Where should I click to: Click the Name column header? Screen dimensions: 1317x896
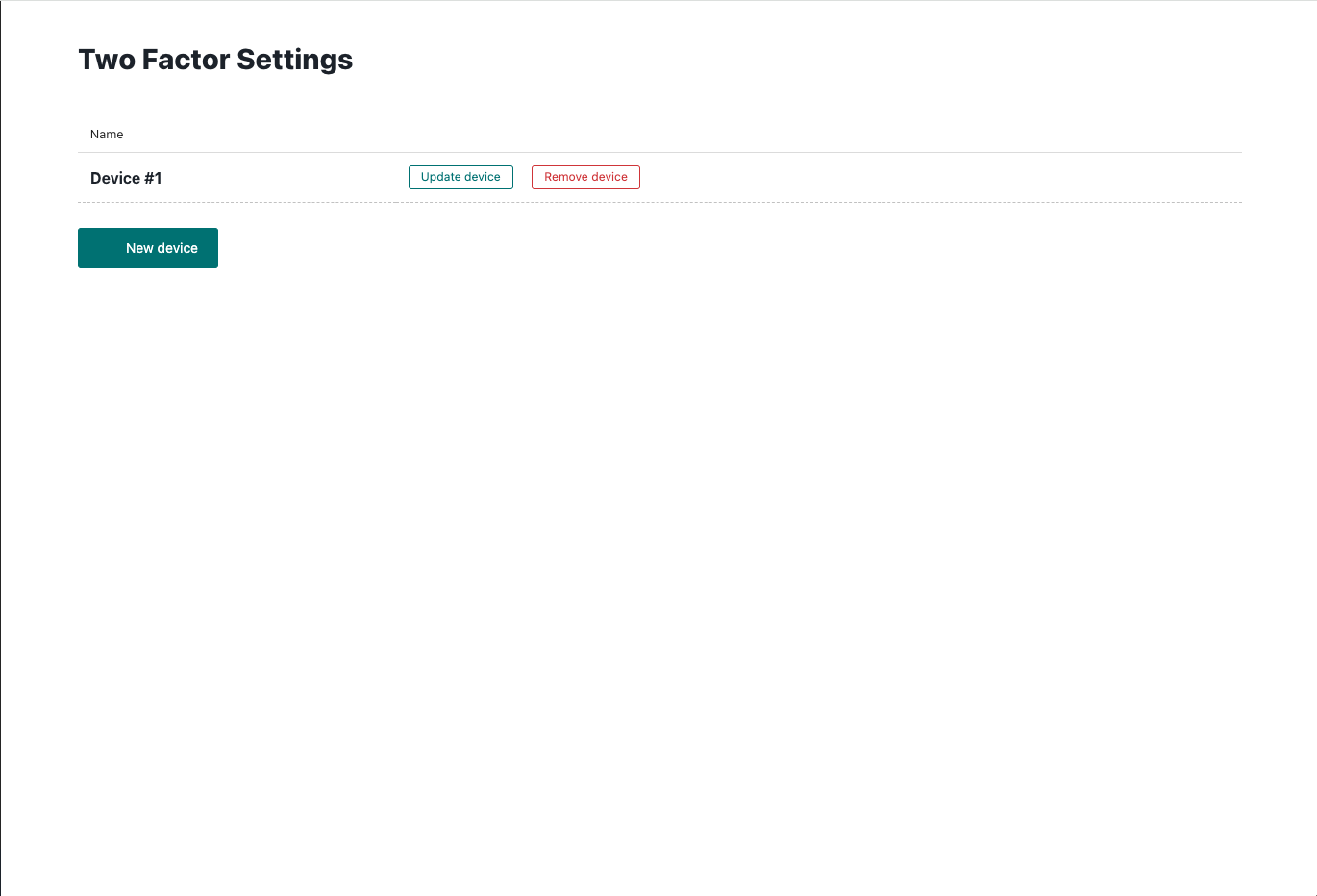point(107,135)
